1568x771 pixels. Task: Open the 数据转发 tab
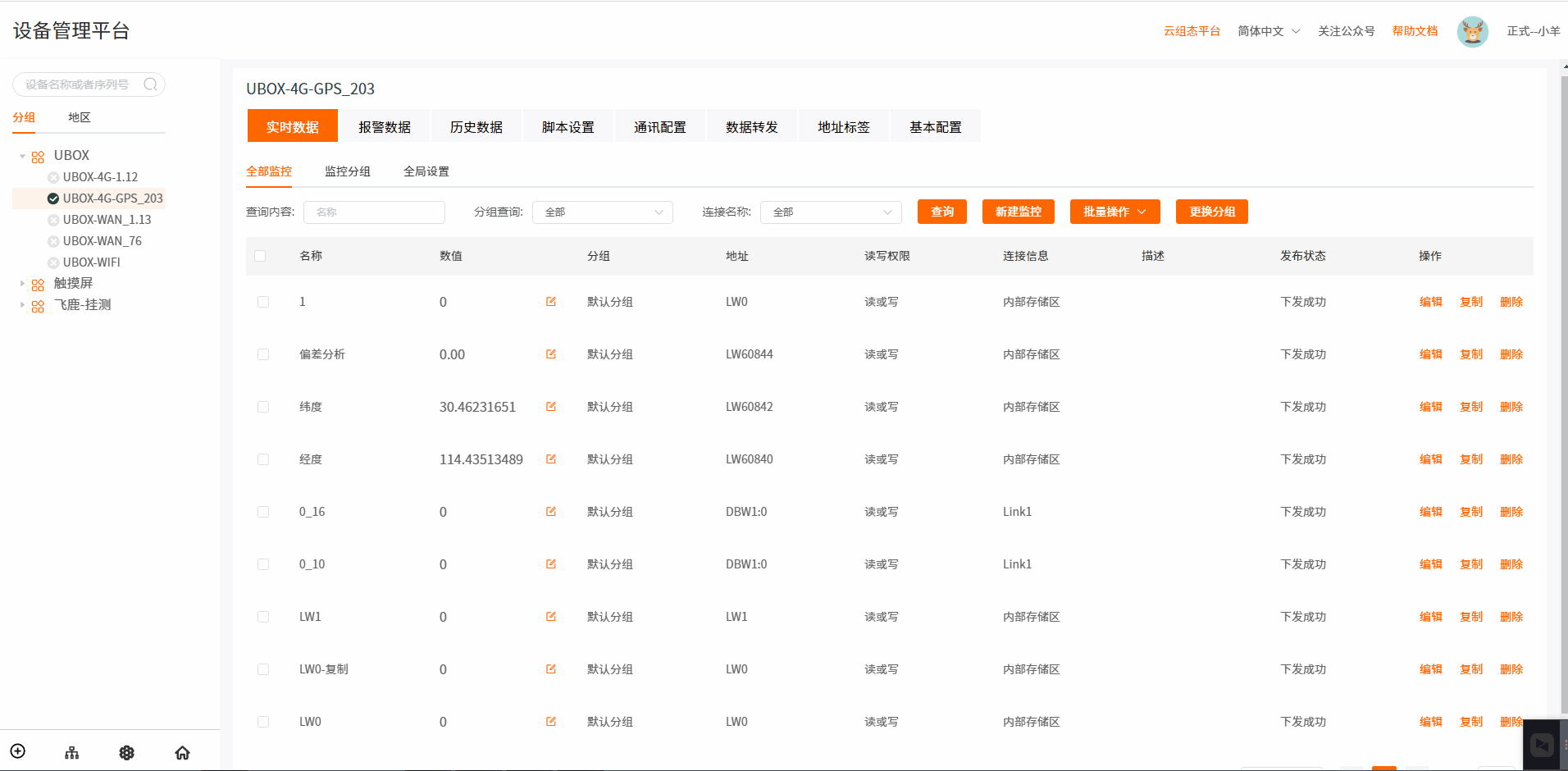tap(752, 126)
